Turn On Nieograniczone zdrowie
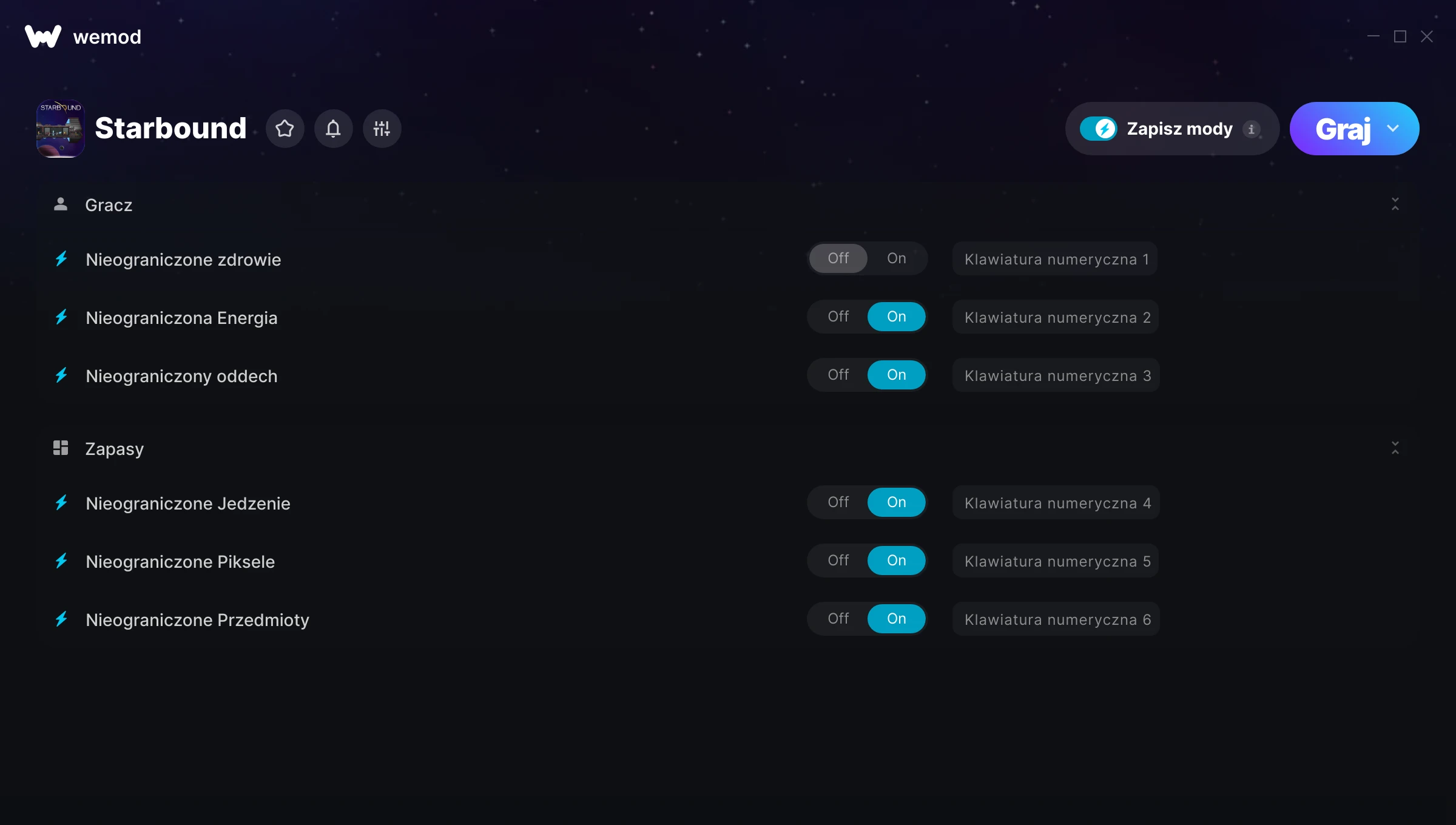Viewport: 1456px width, 825px height. (x=896, y=258)
